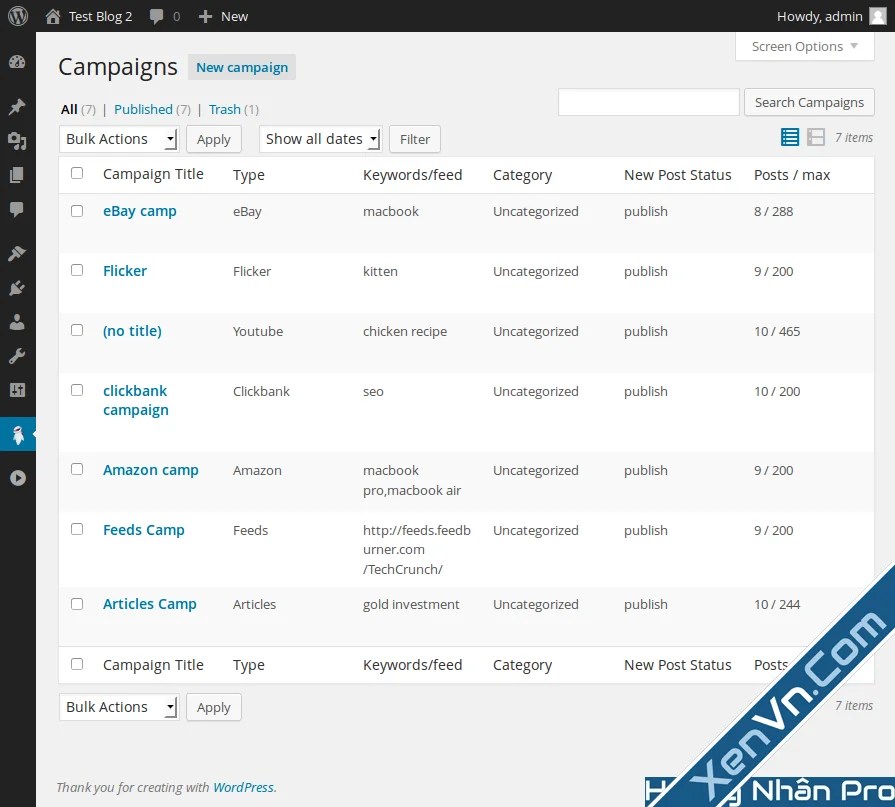This screenshot has width=895, height=807.
Task: Click the Filter button
Action: [415, 139]
